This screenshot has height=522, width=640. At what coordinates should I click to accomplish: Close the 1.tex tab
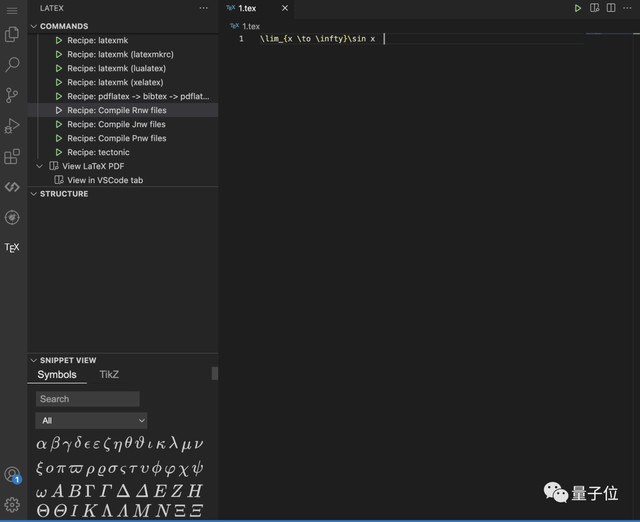[284, 8]
